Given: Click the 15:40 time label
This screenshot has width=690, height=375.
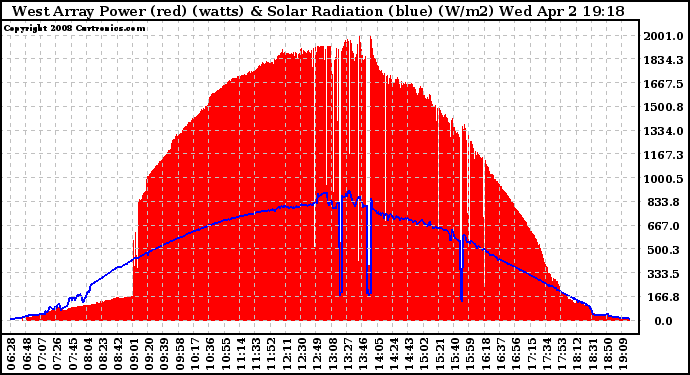Looking at the screenshot, I should click(x=454, y=354).
